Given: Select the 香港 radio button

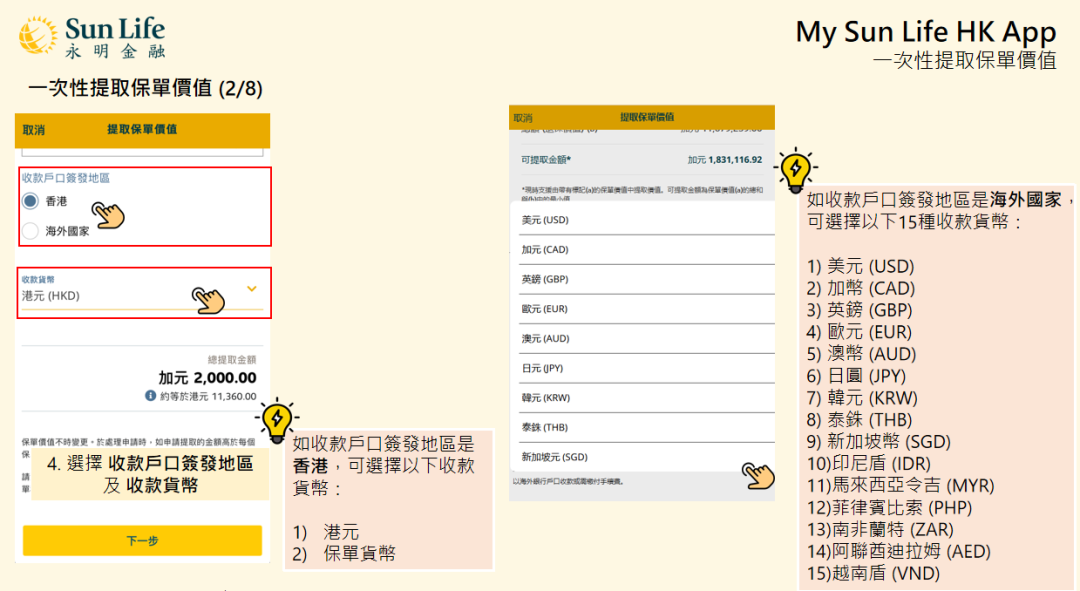Looking at the screenshot, I should coord(31,201).
